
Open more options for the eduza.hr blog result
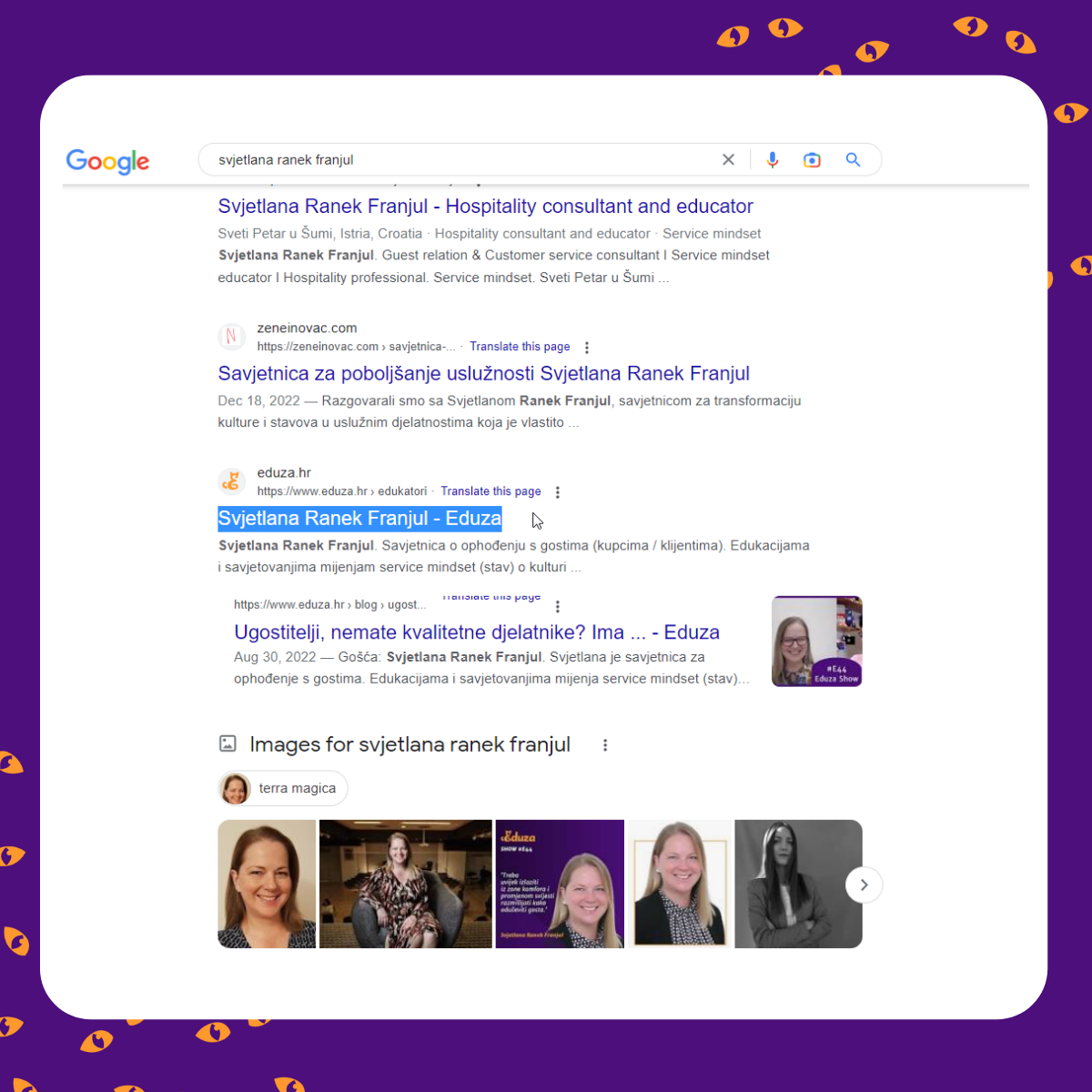[558, 606]
